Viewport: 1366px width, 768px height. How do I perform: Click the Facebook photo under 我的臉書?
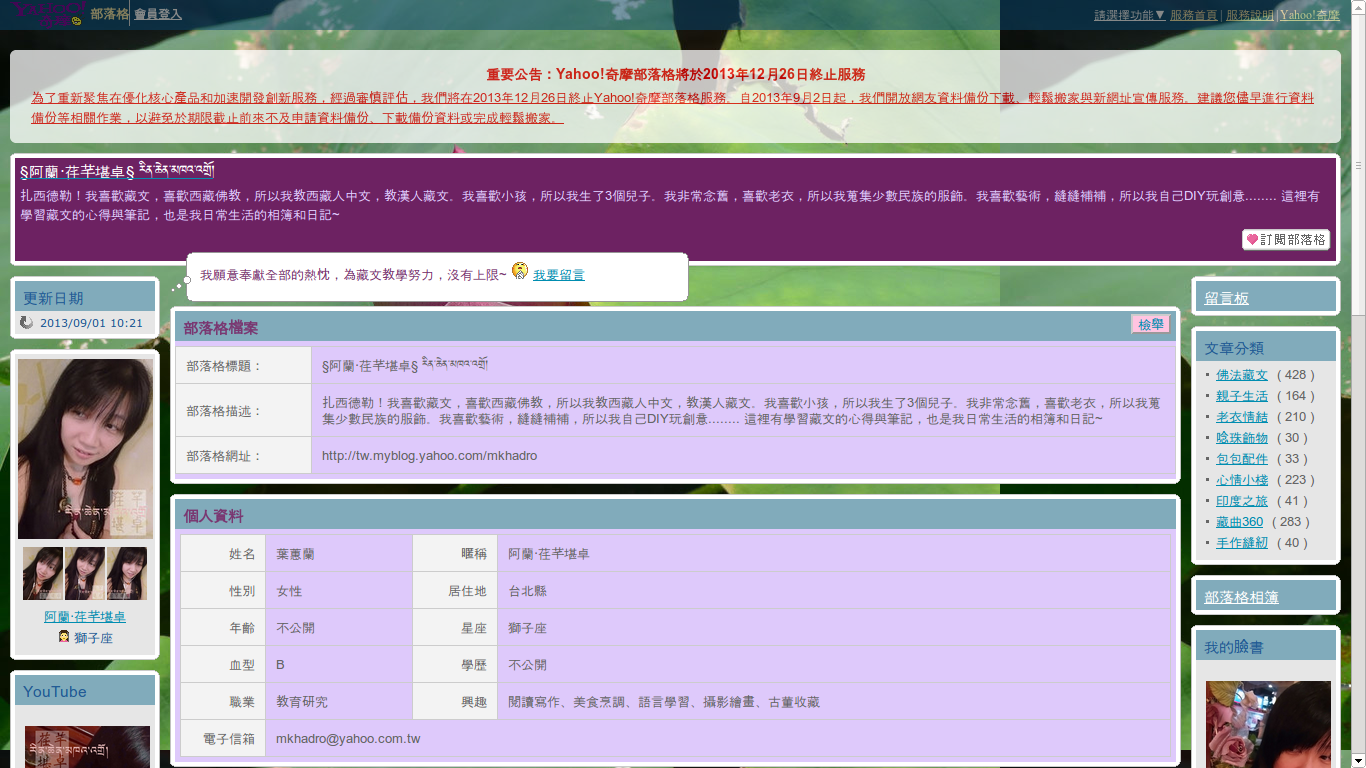pyautogui.click(x=1268, y=724)
